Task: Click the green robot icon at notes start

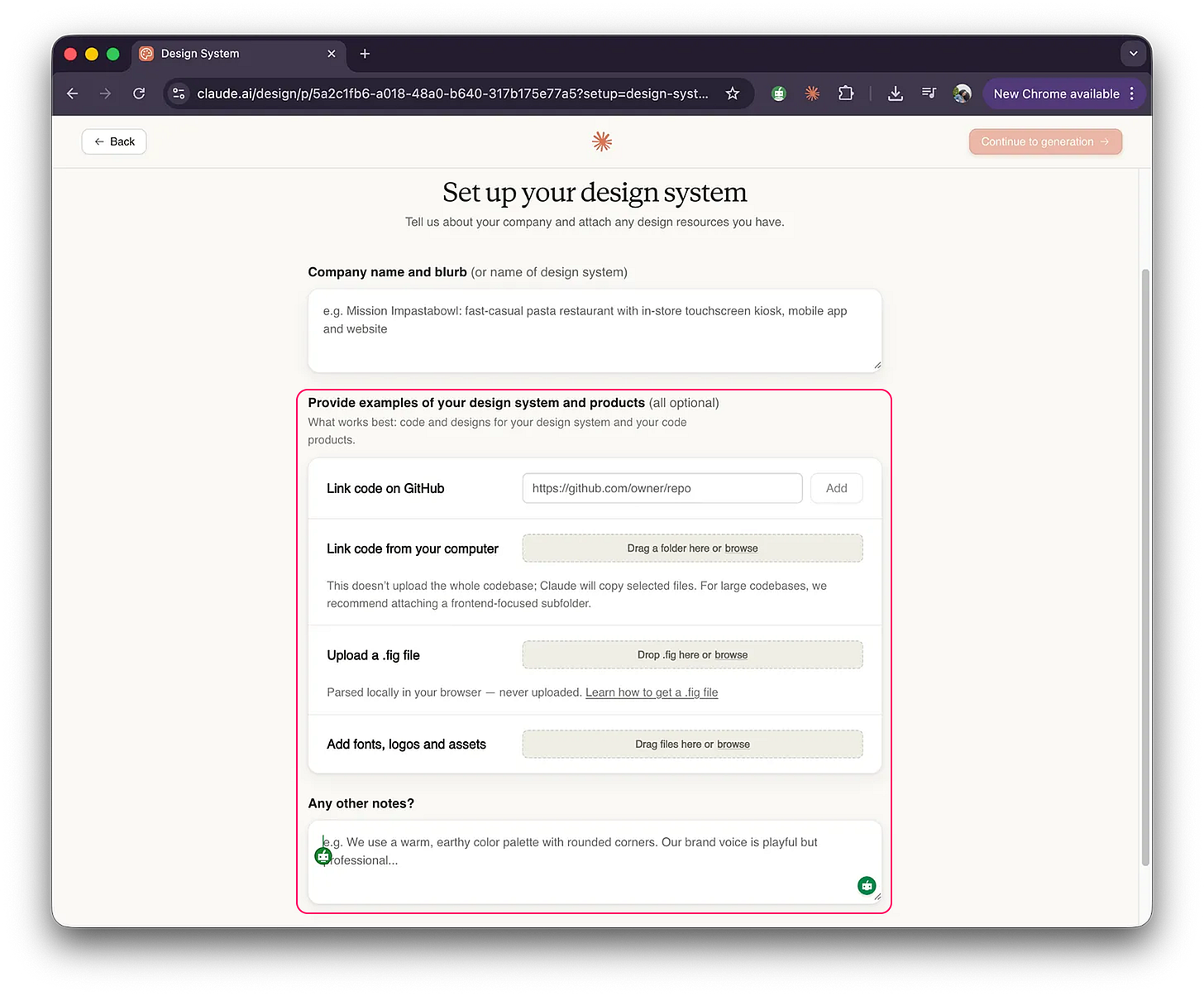Action: pyautogui.click(x=323, y=856)
